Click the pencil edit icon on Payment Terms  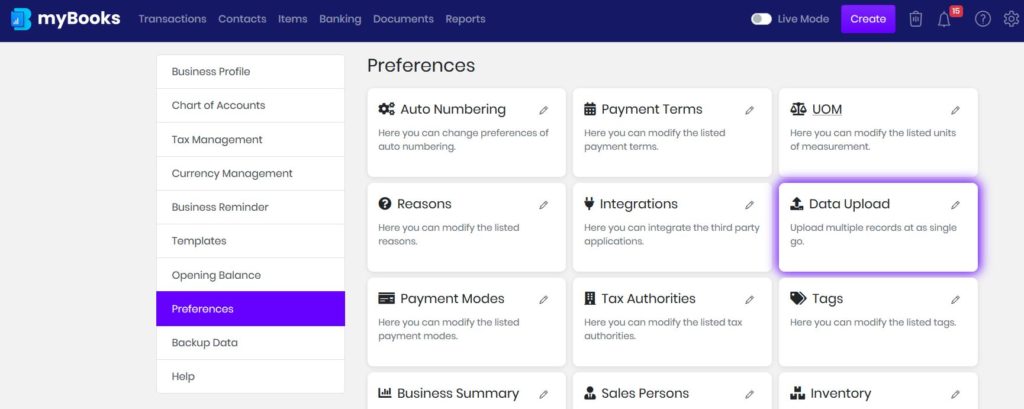coord(750,110)
